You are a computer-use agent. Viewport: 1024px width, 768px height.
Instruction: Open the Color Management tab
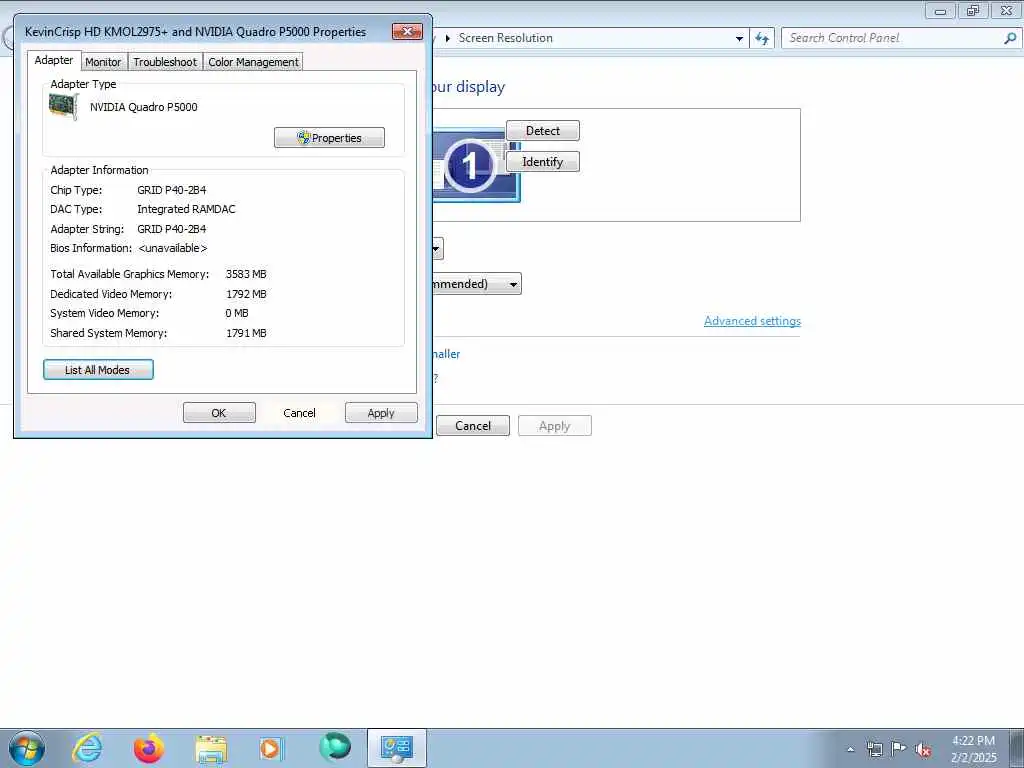click(x=253, y=62)
